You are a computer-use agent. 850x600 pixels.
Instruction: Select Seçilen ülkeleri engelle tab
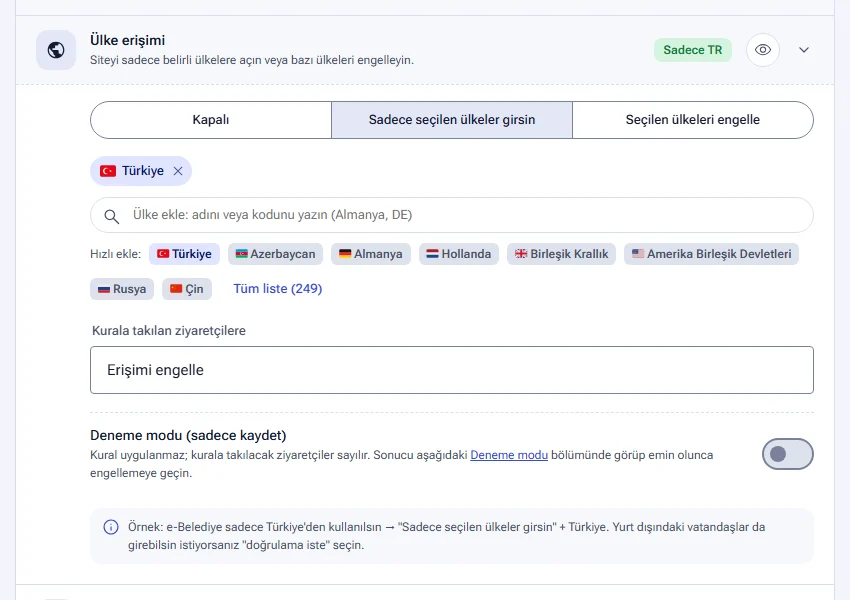point(693,120)
